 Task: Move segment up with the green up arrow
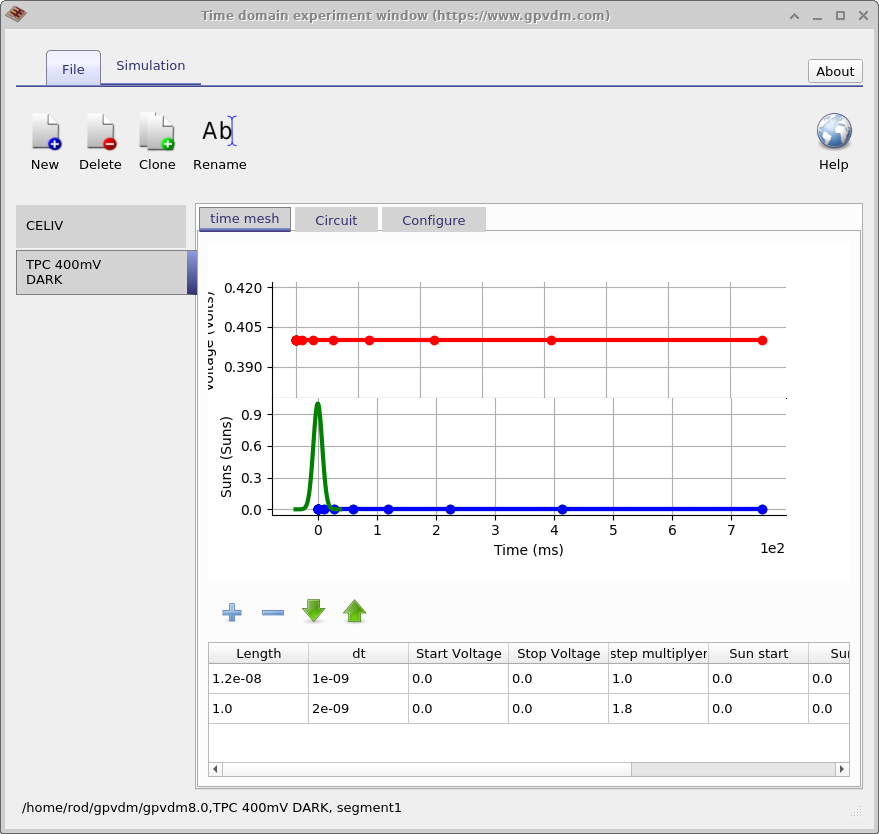[354, 611]
